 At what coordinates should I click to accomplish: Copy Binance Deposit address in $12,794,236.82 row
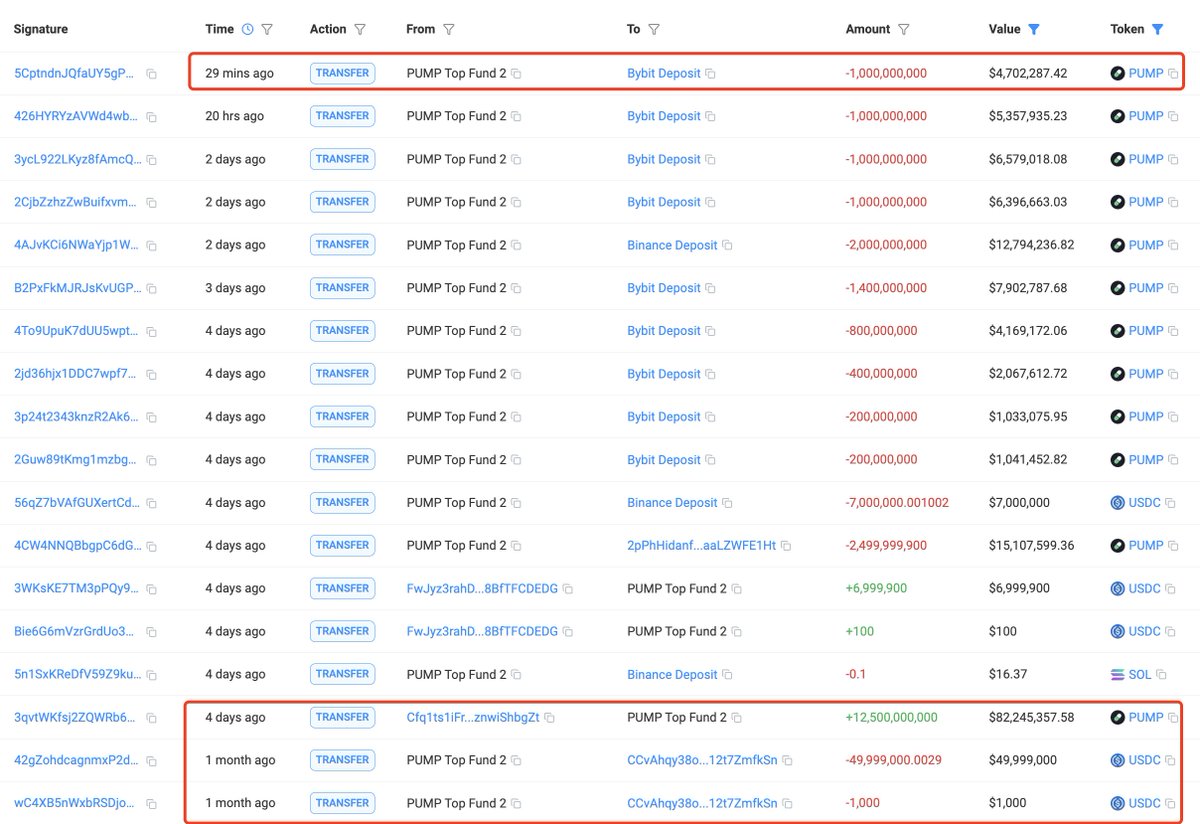click(727, 246)
